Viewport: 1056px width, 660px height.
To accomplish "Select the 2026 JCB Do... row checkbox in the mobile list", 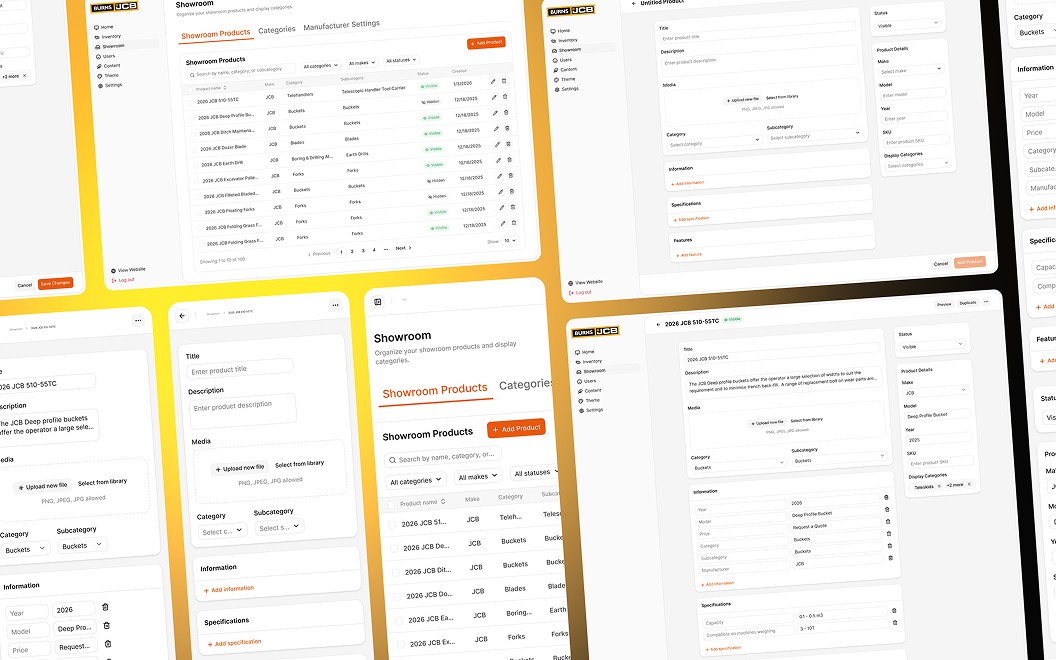I will 397,596.
